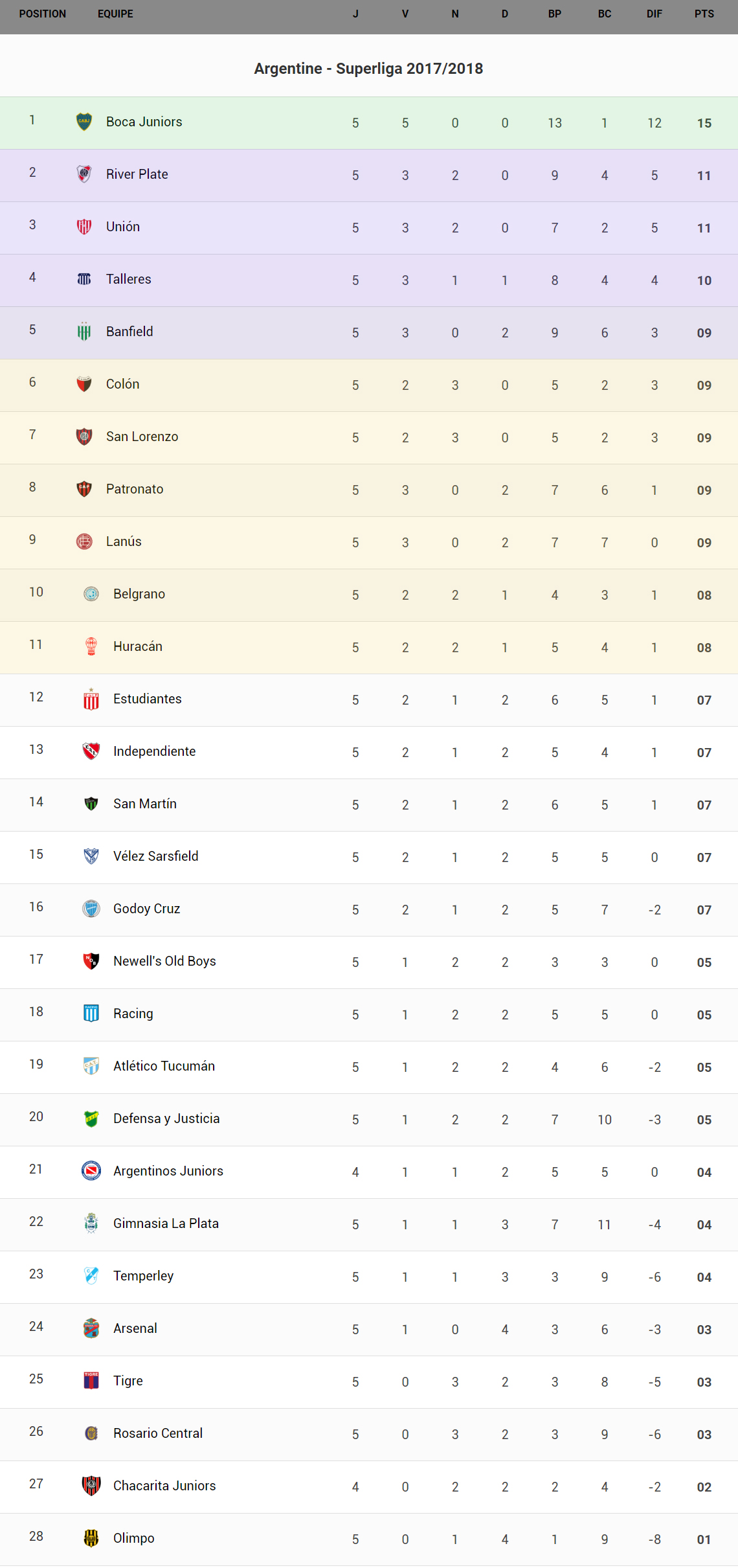The image size is (738, 1568).
Task: Click the Argentinos Juniors round crest
Action: [x=91, y=1170]
